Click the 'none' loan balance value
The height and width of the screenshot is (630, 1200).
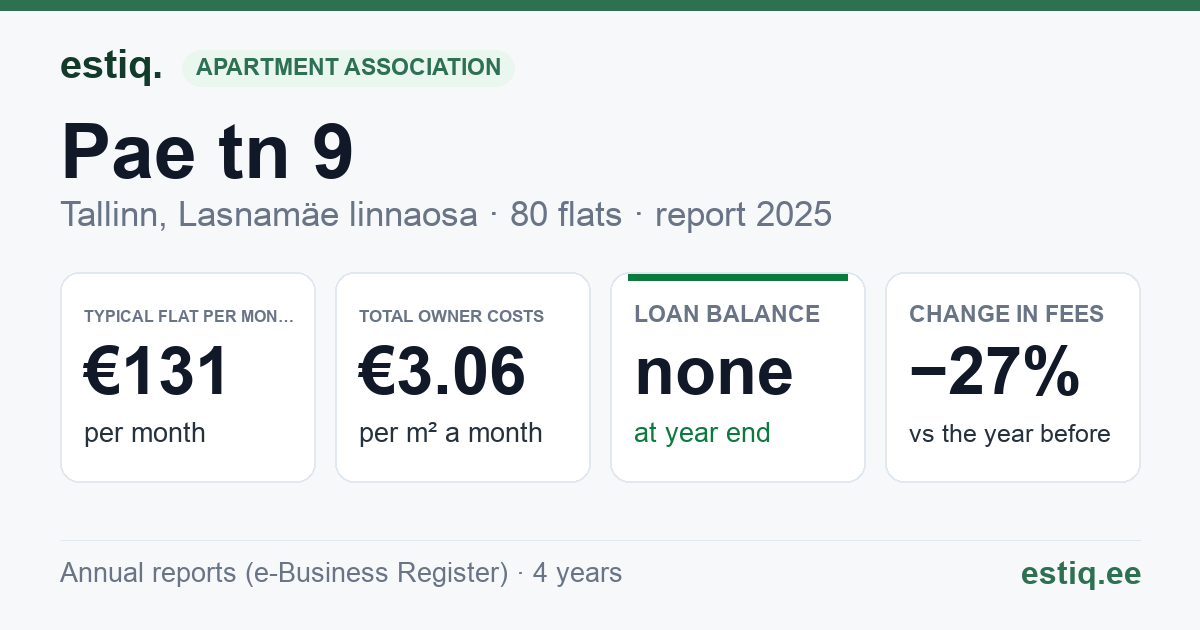click(x=714, y=372)
